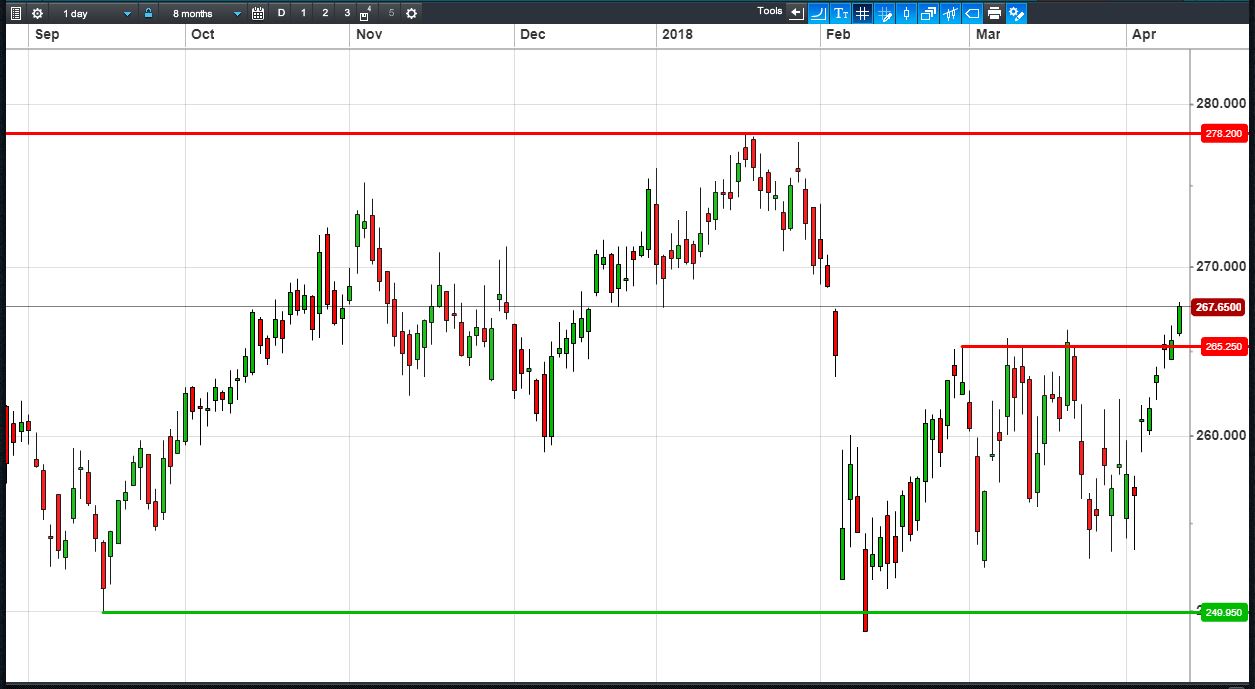The height and width of the screenshot is (689, 1255).
Task: Select the text annotation tool
Action: click(840, 13)
